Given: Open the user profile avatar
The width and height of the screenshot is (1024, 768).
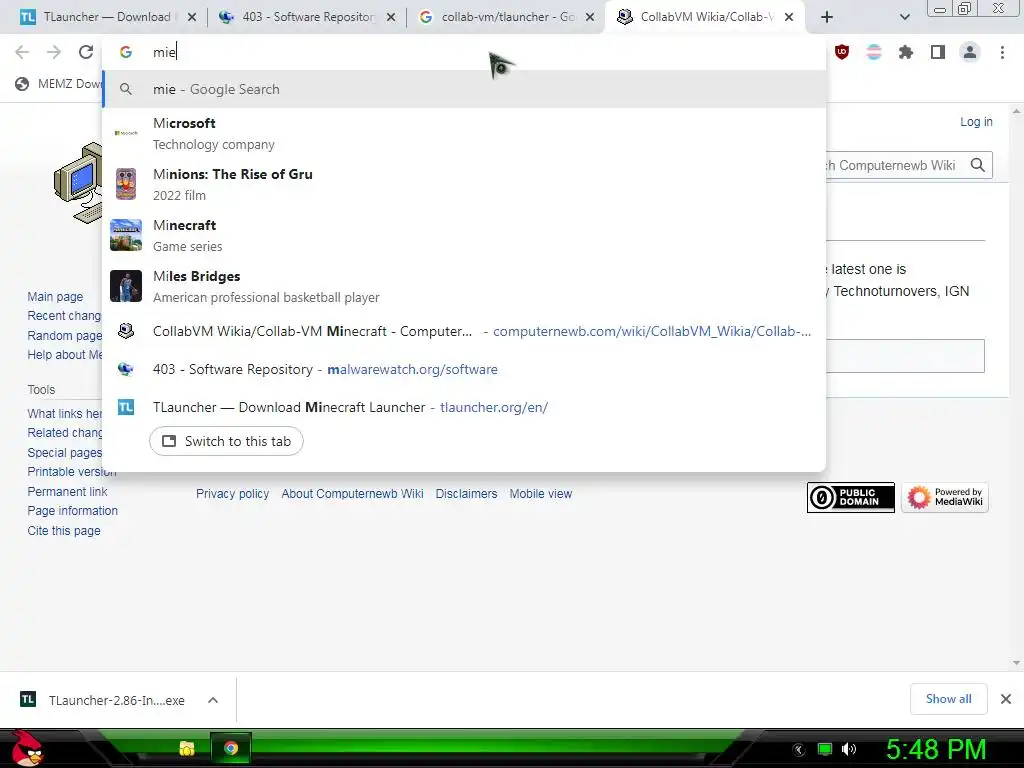Looking at the screenshot, I should [x=970, y=52].
